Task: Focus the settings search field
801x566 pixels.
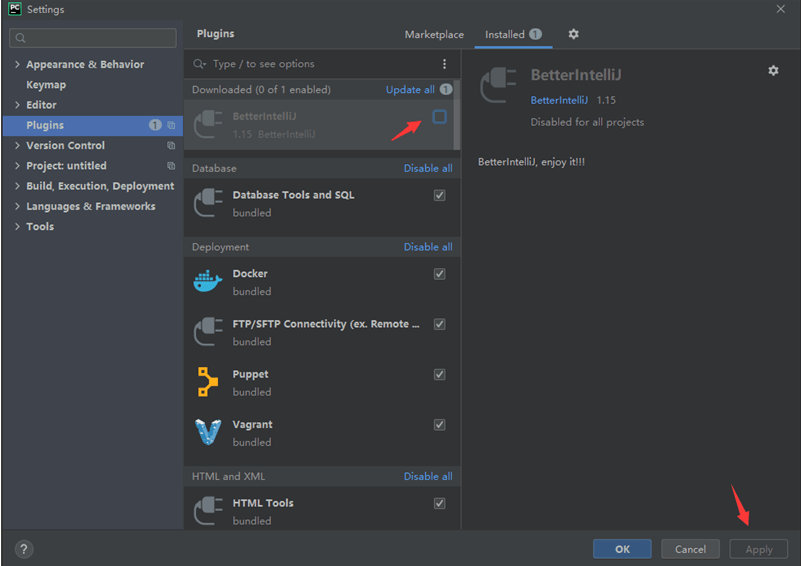Action: tap(93, 38)
